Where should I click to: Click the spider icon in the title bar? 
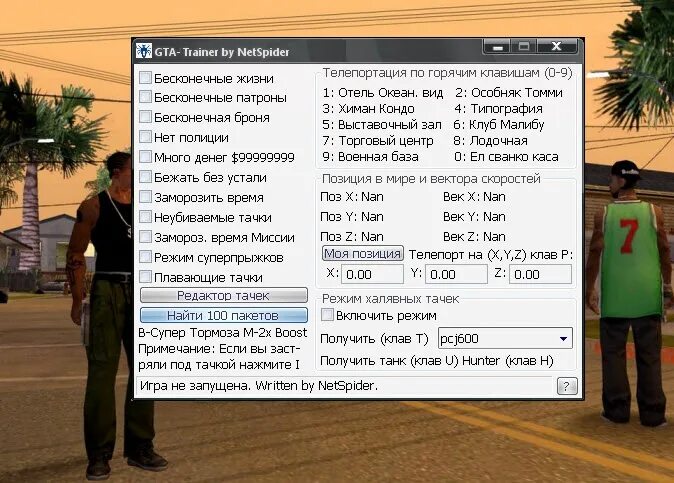click(x=144, y=51)
